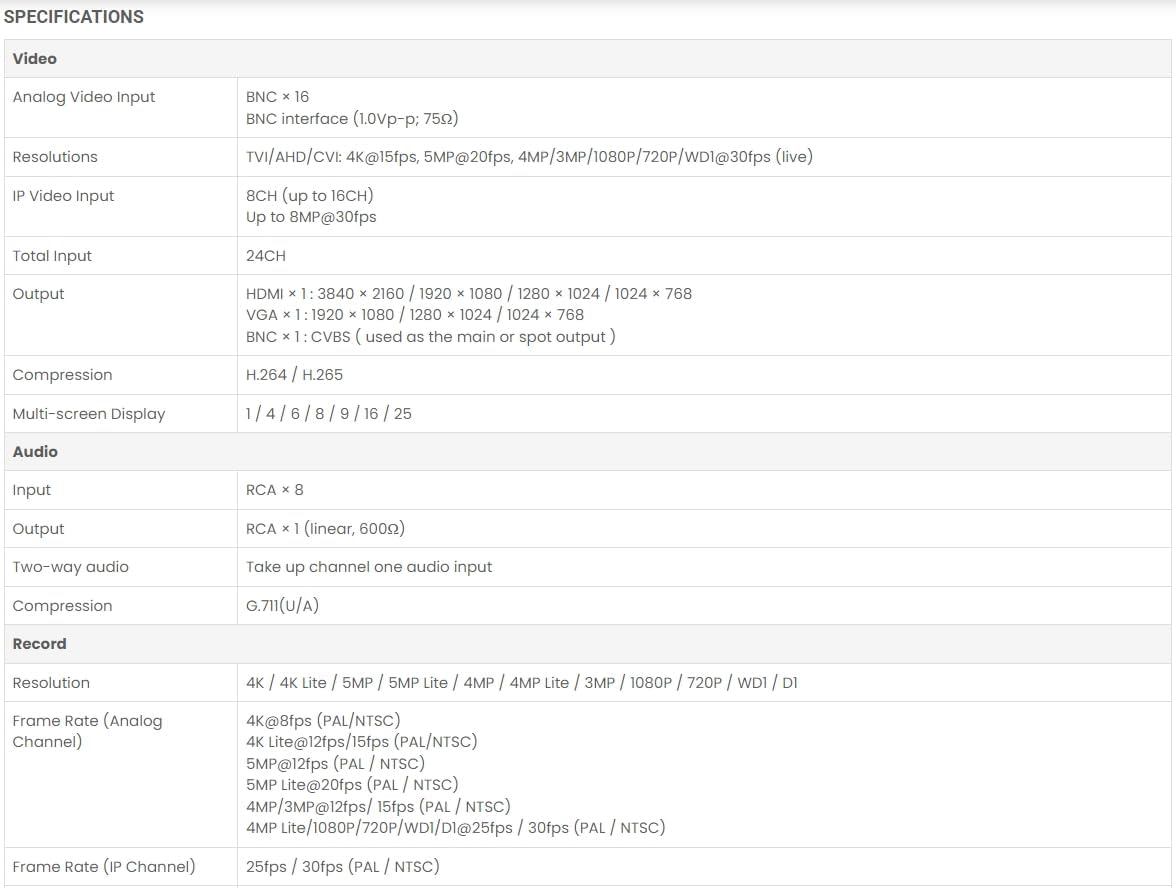Click the G.711(U/A) compression value
The height and width of the screenshot is (888, 1176).
tap(283, 606)
